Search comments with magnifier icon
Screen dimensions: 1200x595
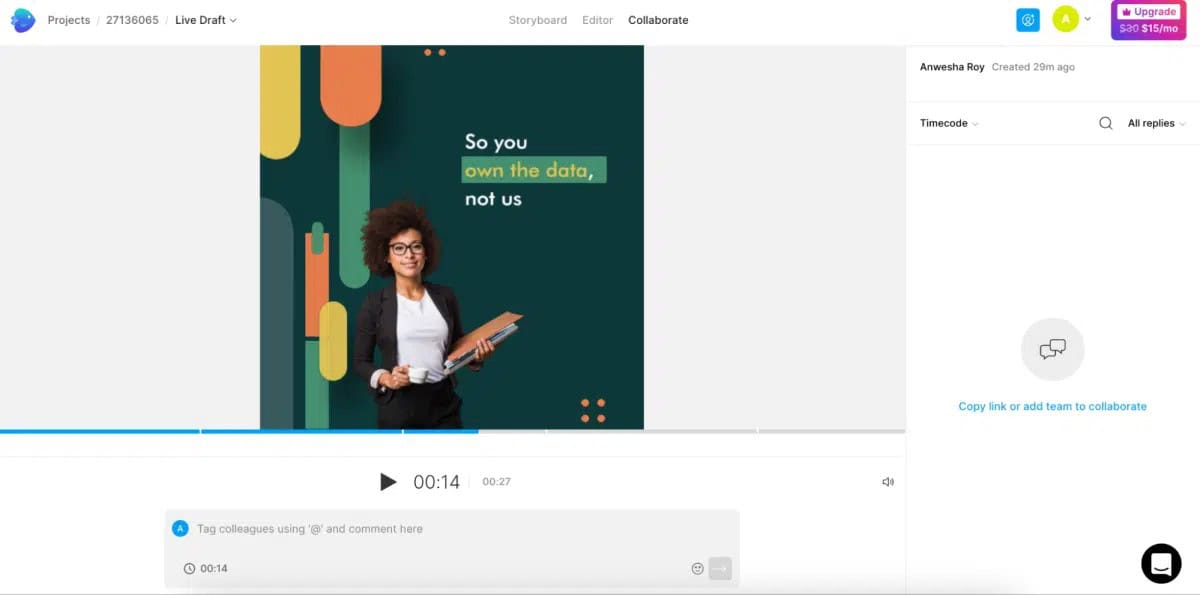click(x=1105, y=123)
